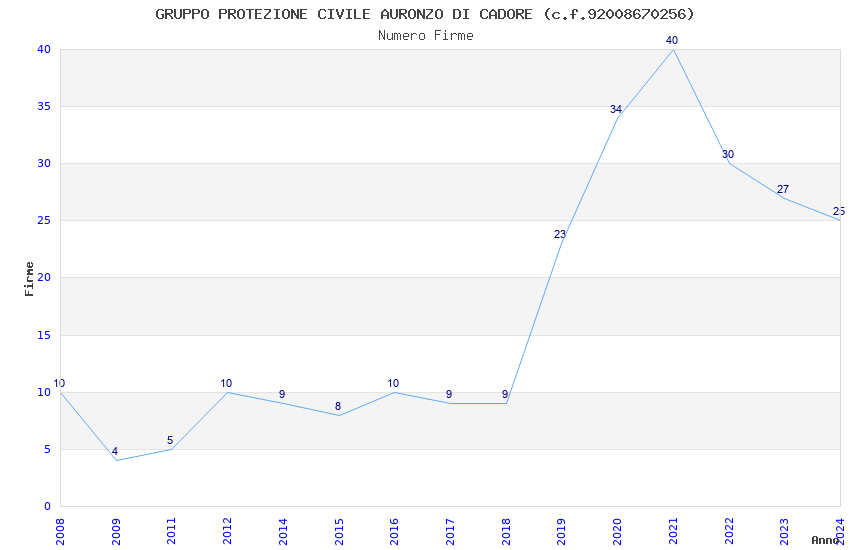Click x-axis year label 2018
This screenshot has height=550, width=850.
506,531
